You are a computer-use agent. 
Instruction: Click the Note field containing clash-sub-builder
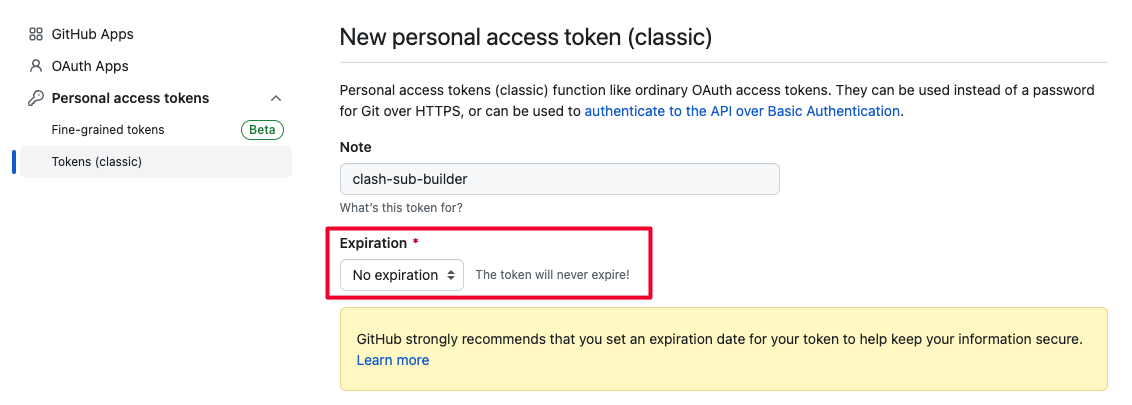click(560, 179)
